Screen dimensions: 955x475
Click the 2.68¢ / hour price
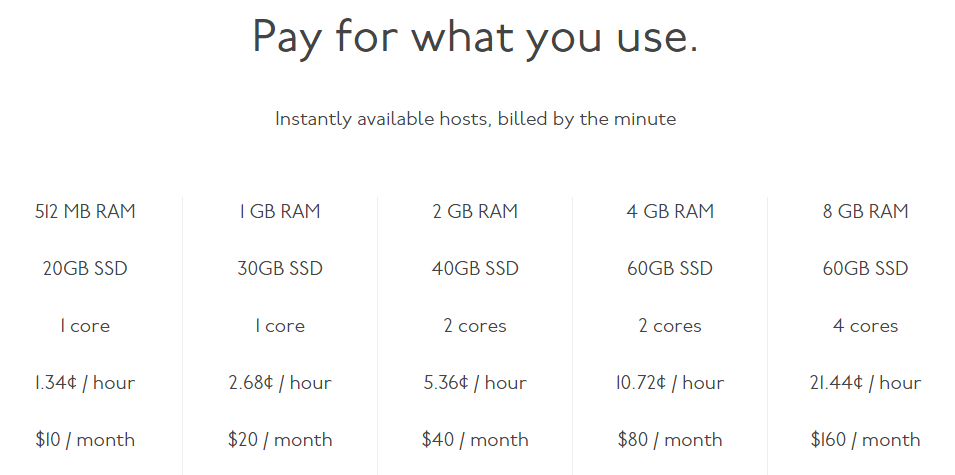pyautogui.click(x=280, y=383)
